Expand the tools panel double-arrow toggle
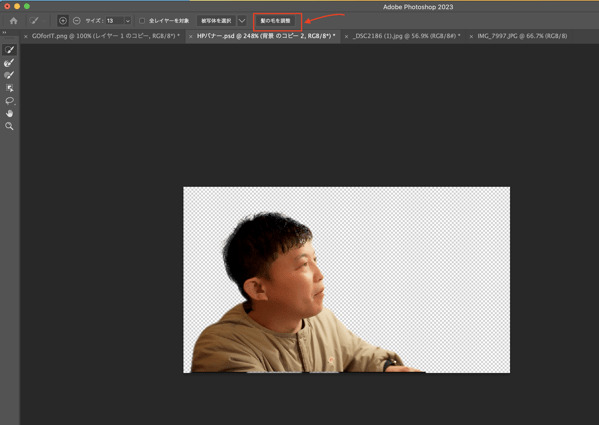This screenshot has height=425, width=599. [4, 32]
